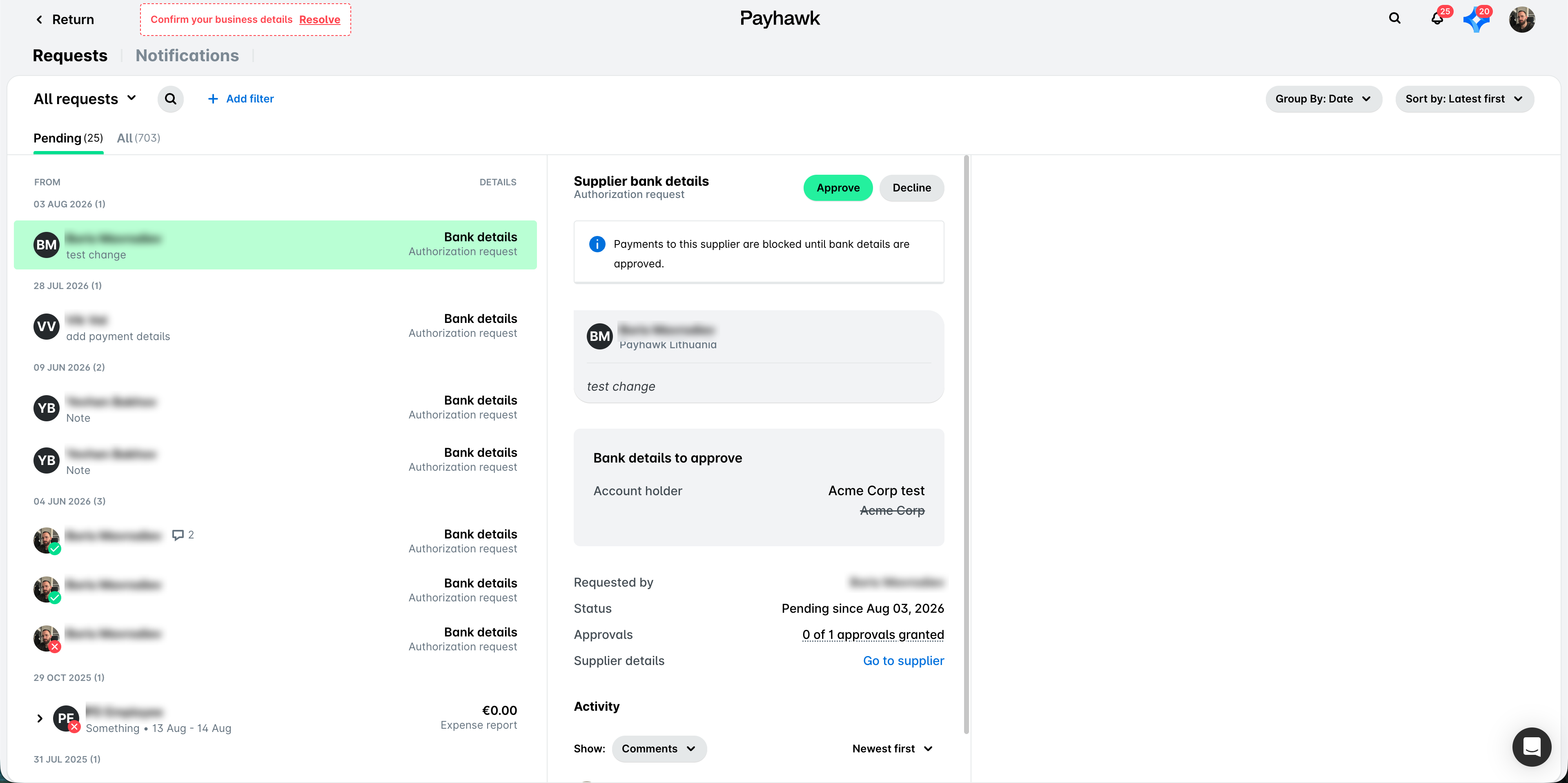Click the struck-through 'Acme Corp' value
1568x783 pixels.
tap(892, 510)
